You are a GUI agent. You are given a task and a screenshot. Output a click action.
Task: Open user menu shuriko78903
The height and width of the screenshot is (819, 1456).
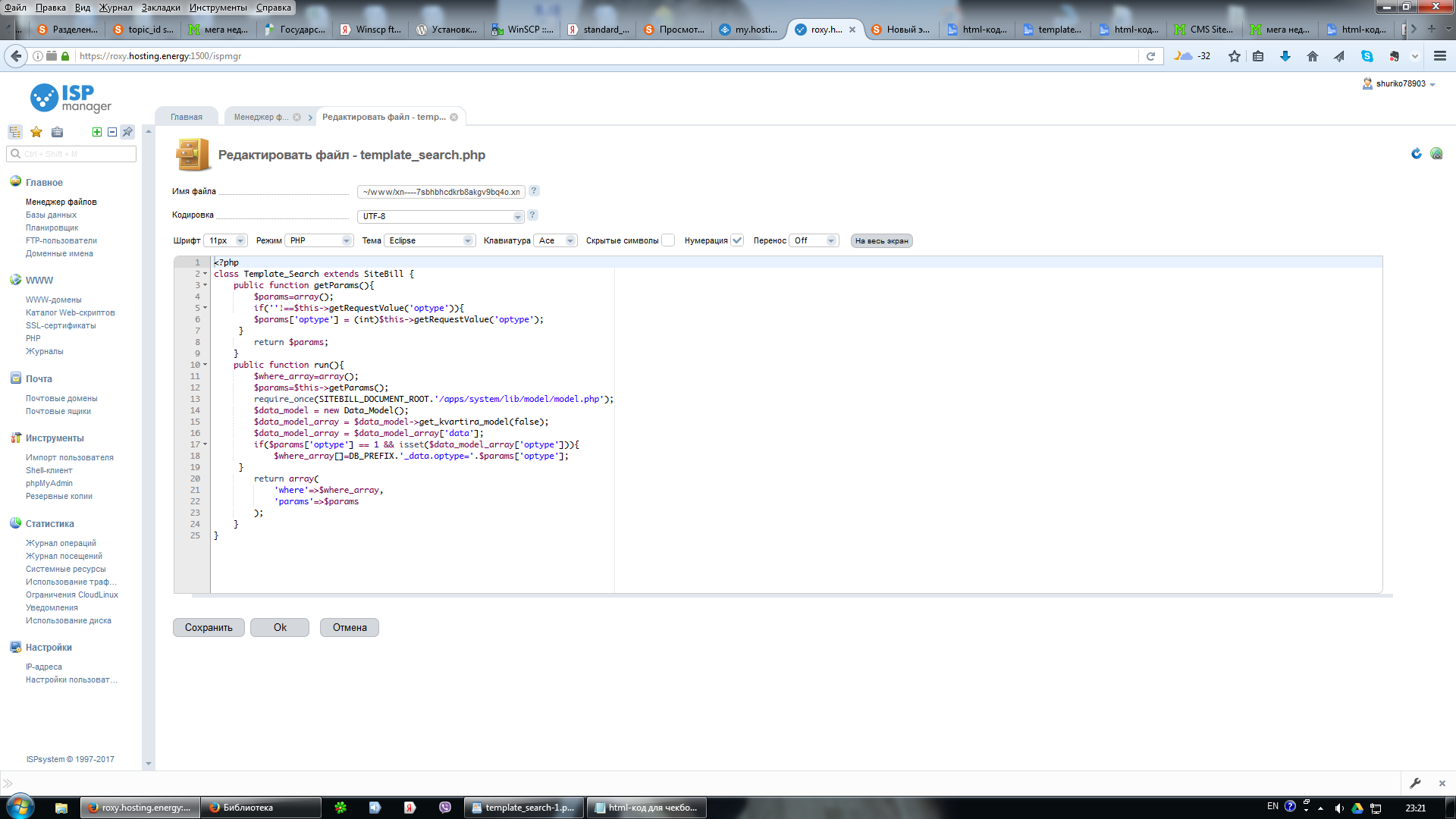pos(1399,84)
